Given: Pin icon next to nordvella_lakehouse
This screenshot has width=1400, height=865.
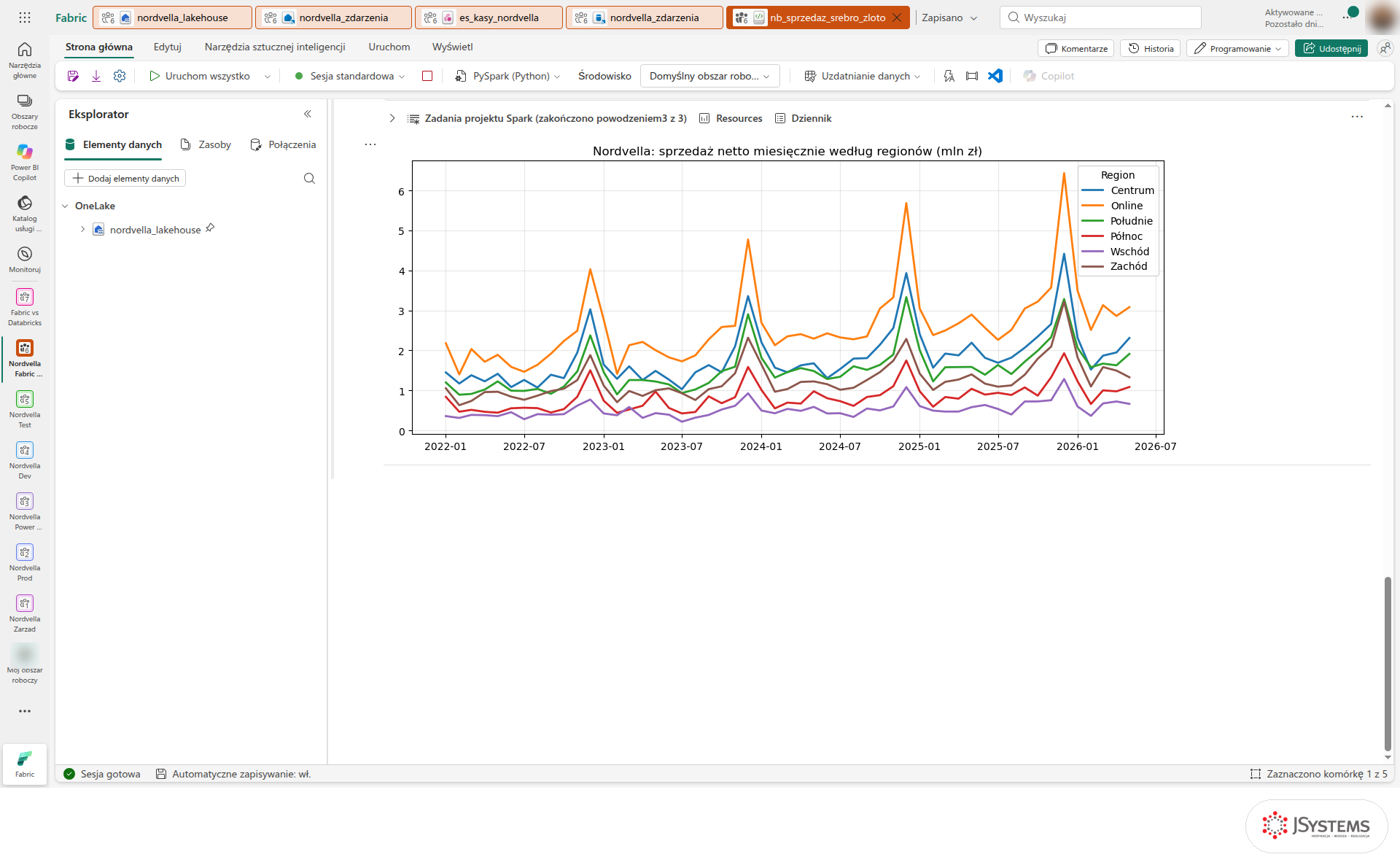Looking at the screenshot, I should tap(210, 228).
